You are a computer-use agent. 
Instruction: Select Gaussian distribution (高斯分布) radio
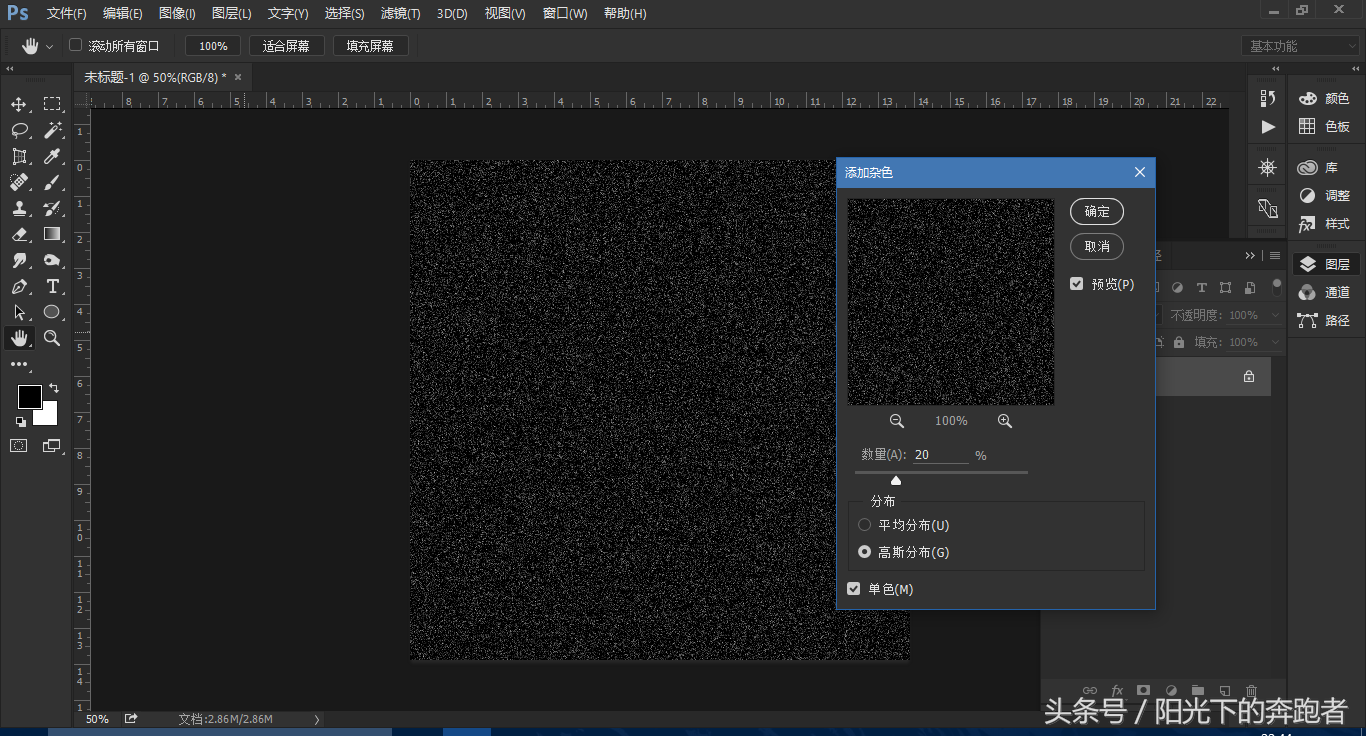click(865, 552)
